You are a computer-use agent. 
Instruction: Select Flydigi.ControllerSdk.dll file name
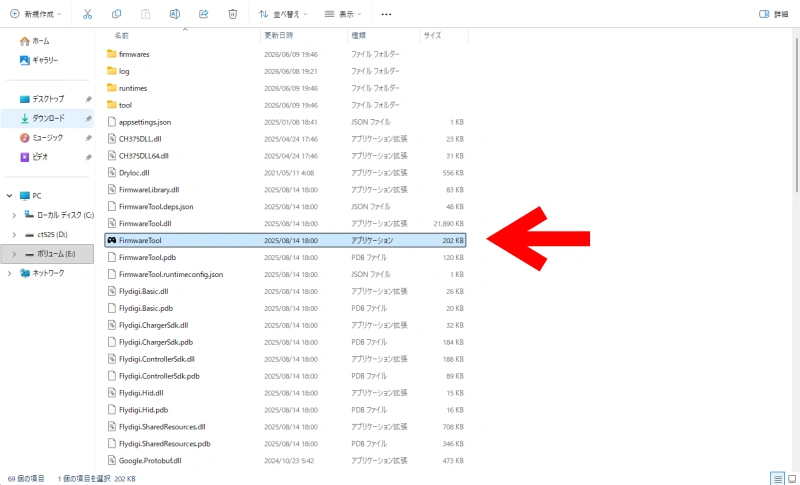[x=157, y=359]
